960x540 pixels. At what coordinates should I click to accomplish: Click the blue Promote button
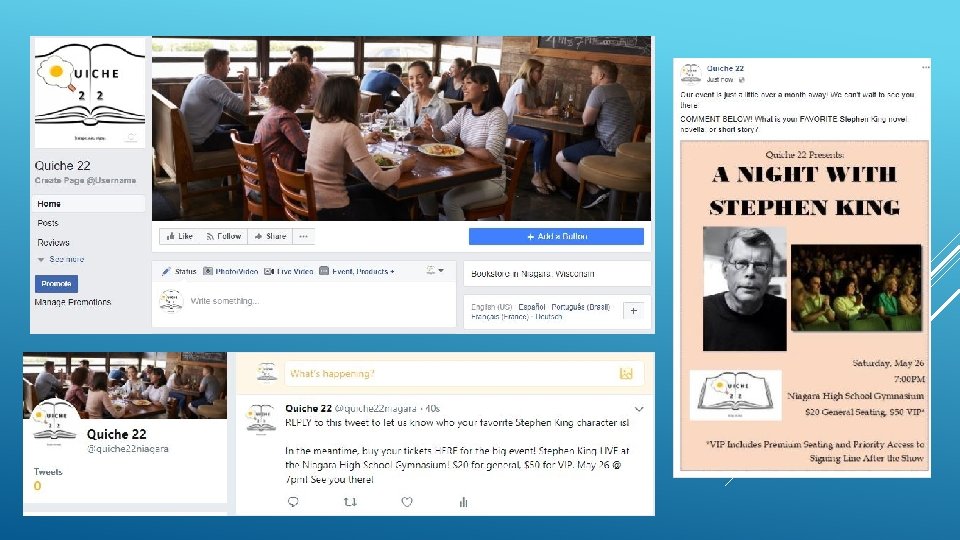56,283
